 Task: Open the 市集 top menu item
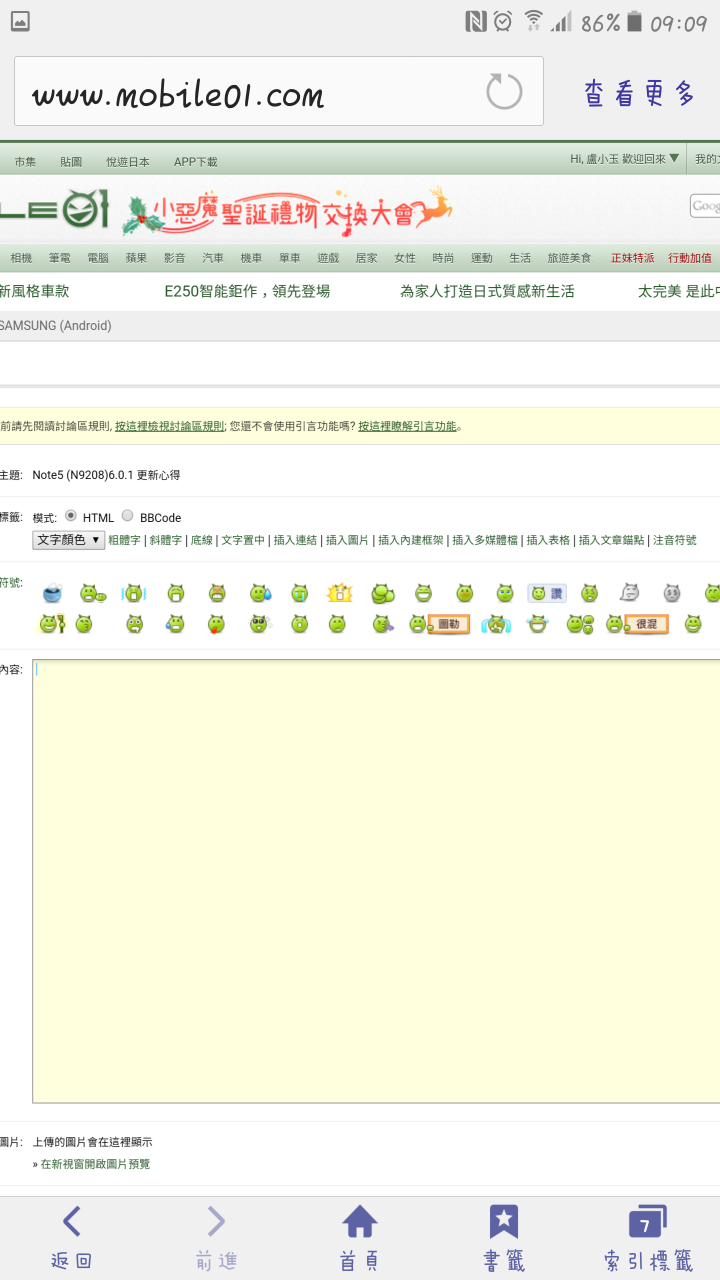click(25, 161)
